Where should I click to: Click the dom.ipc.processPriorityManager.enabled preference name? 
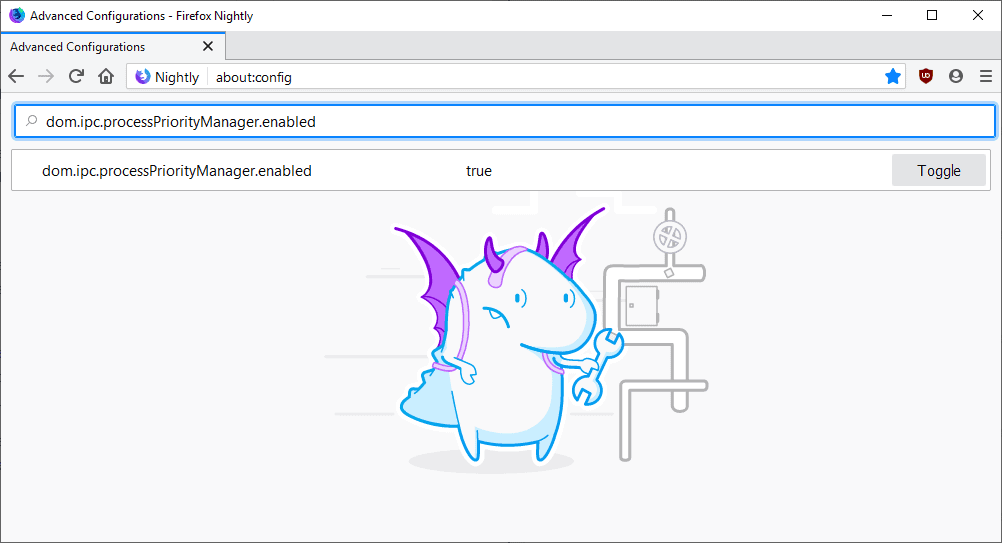point(177,171)
